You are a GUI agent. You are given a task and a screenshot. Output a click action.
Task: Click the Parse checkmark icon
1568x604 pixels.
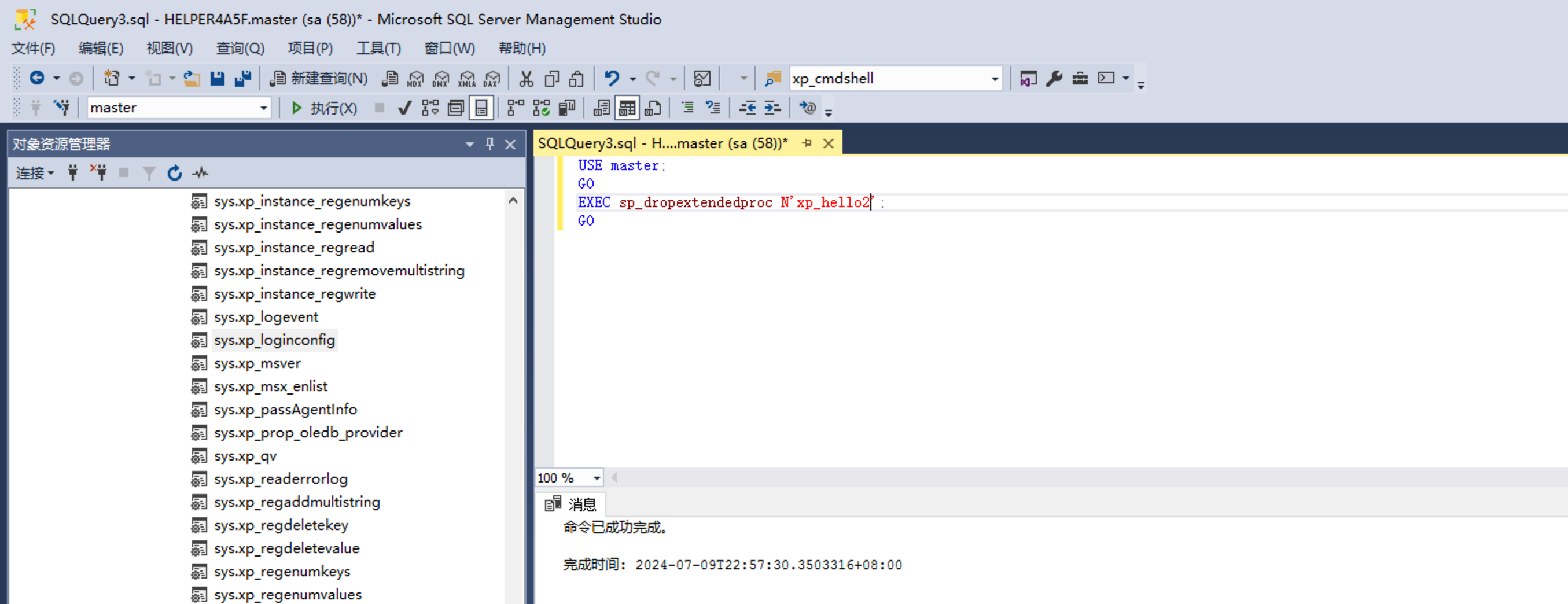tap(404, 108)
